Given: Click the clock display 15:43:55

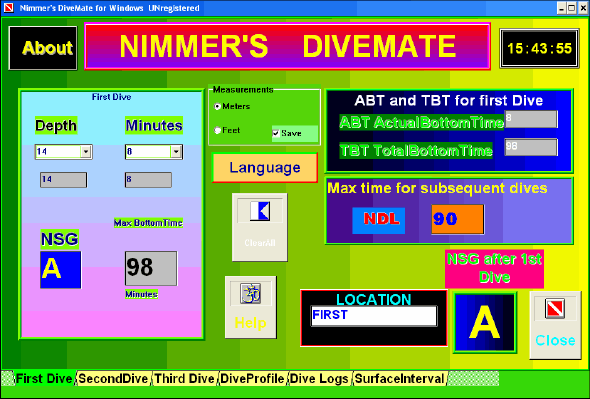Looking at the screenshot, I should pos(539,49).
